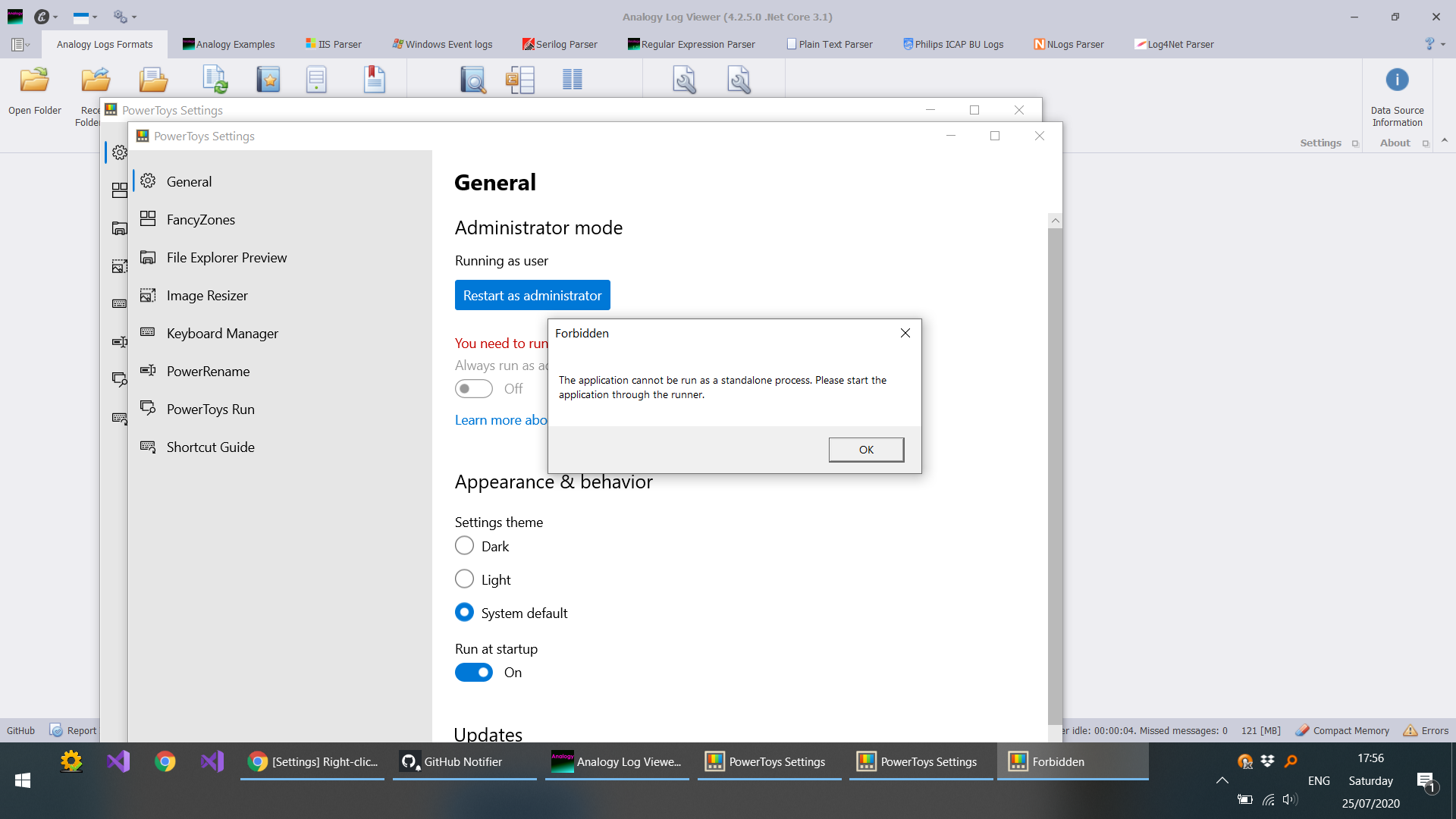This screenshot has height=819, width=1456.
Task: Click the PowerToys settings vertical scrollbar
Action: pos(1054,470)
